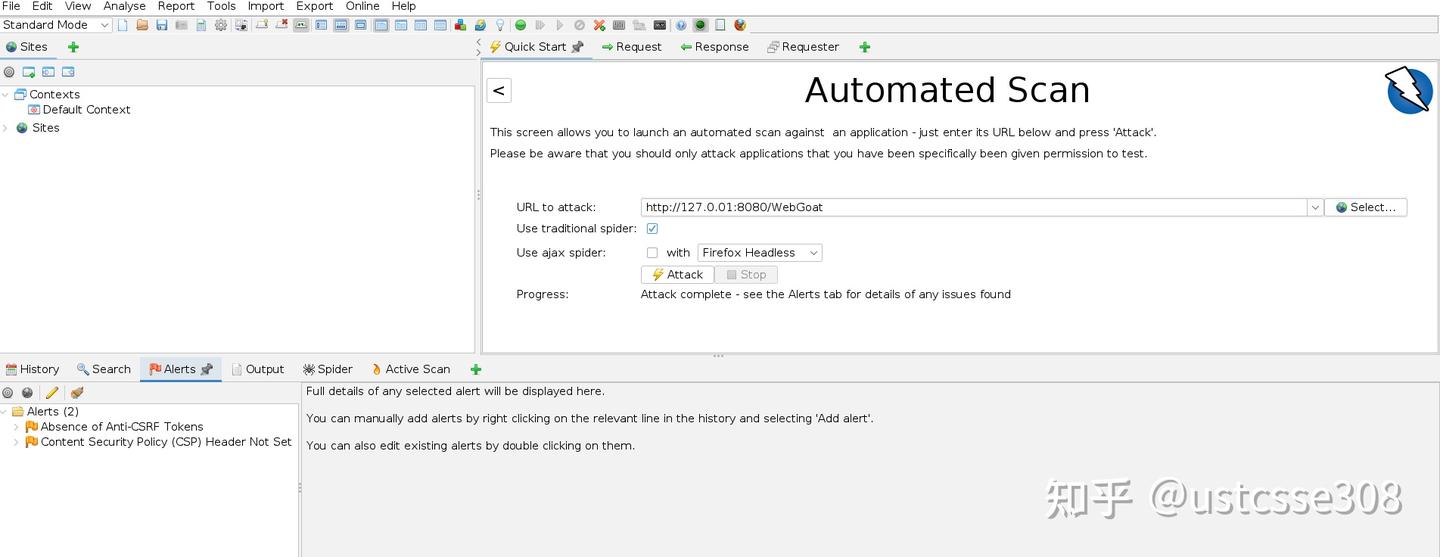Image resolution: width=1440 pixels, height=557 pixels.
Task: Click green circle break-on-all-requests icon
Action: click(x=520, y=25)
